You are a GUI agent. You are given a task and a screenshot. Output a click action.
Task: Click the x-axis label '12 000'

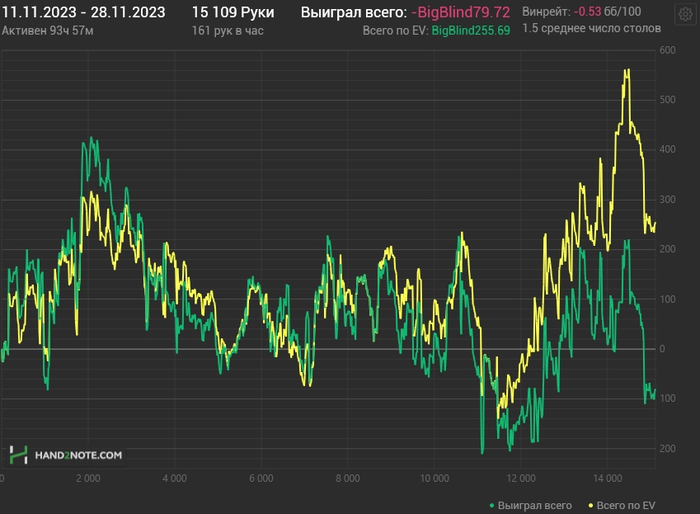click(521, 478)
